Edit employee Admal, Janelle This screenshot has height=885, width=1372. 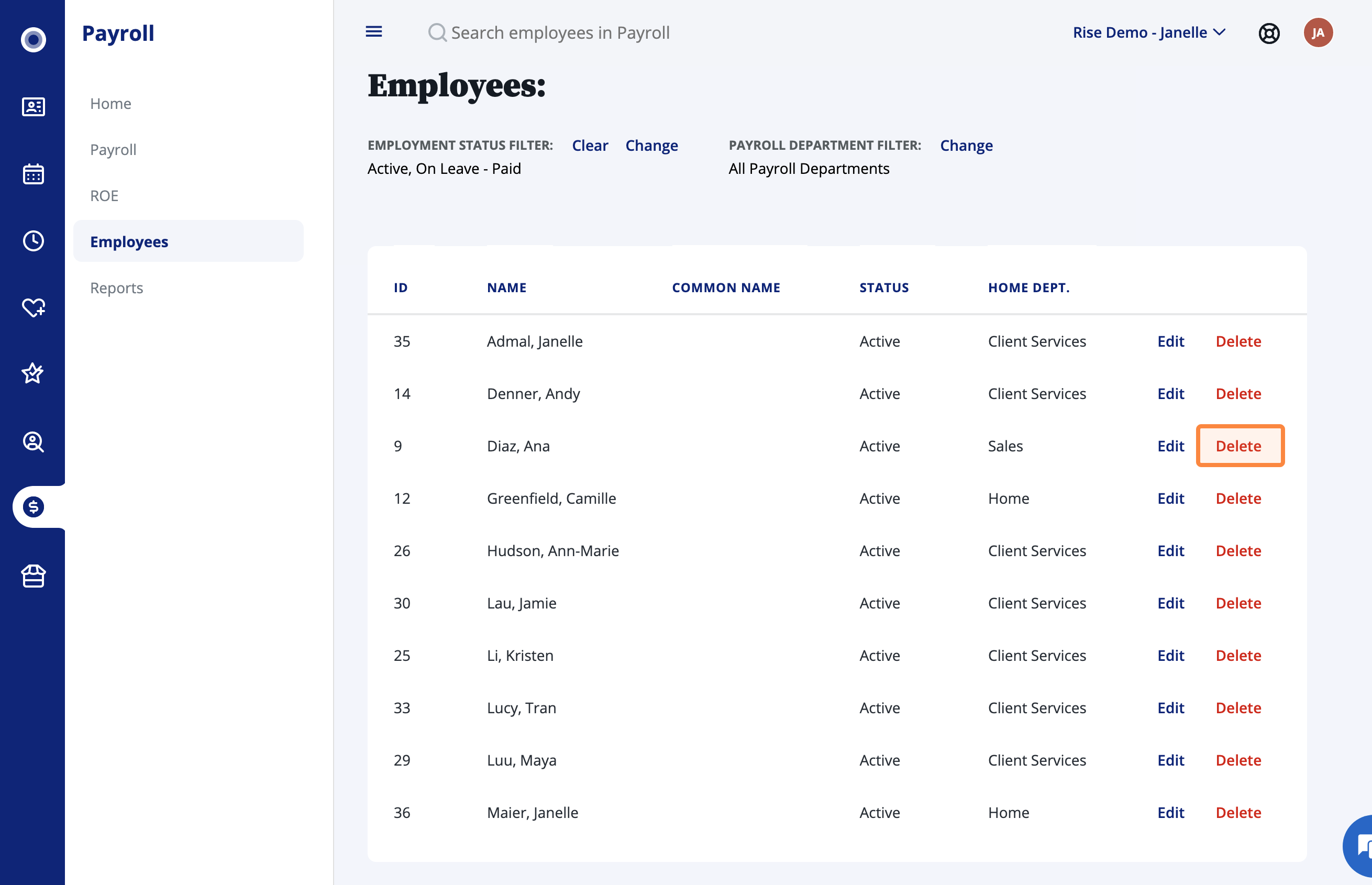[x=1171, y=341]
